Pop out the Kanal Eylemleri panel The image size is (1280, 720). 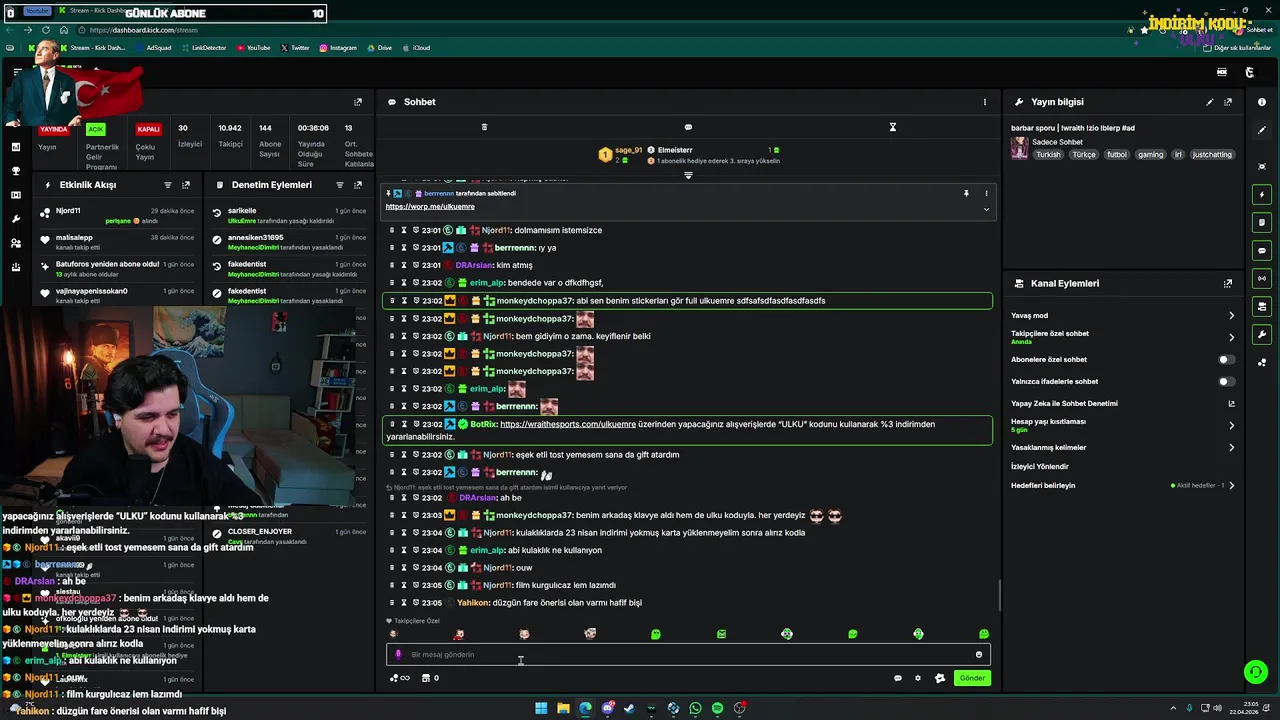pyautogui.click(x=1228, y=283)
